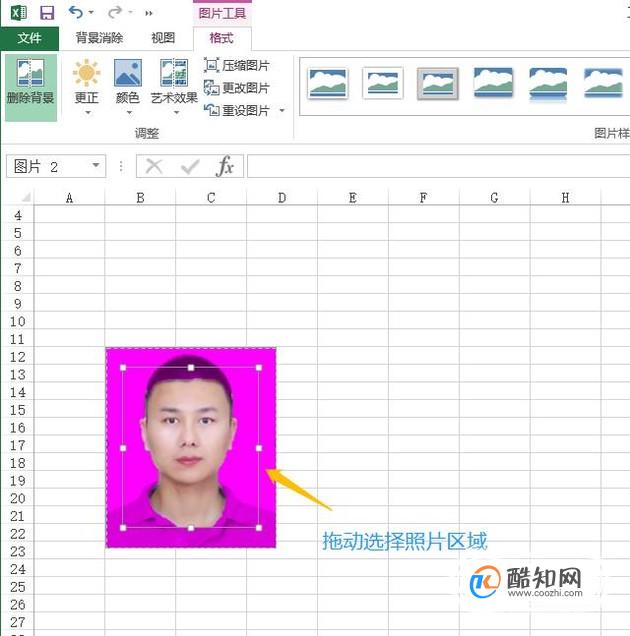Select row 8 header
Screen dimensions: 630x636
(17, 286)
